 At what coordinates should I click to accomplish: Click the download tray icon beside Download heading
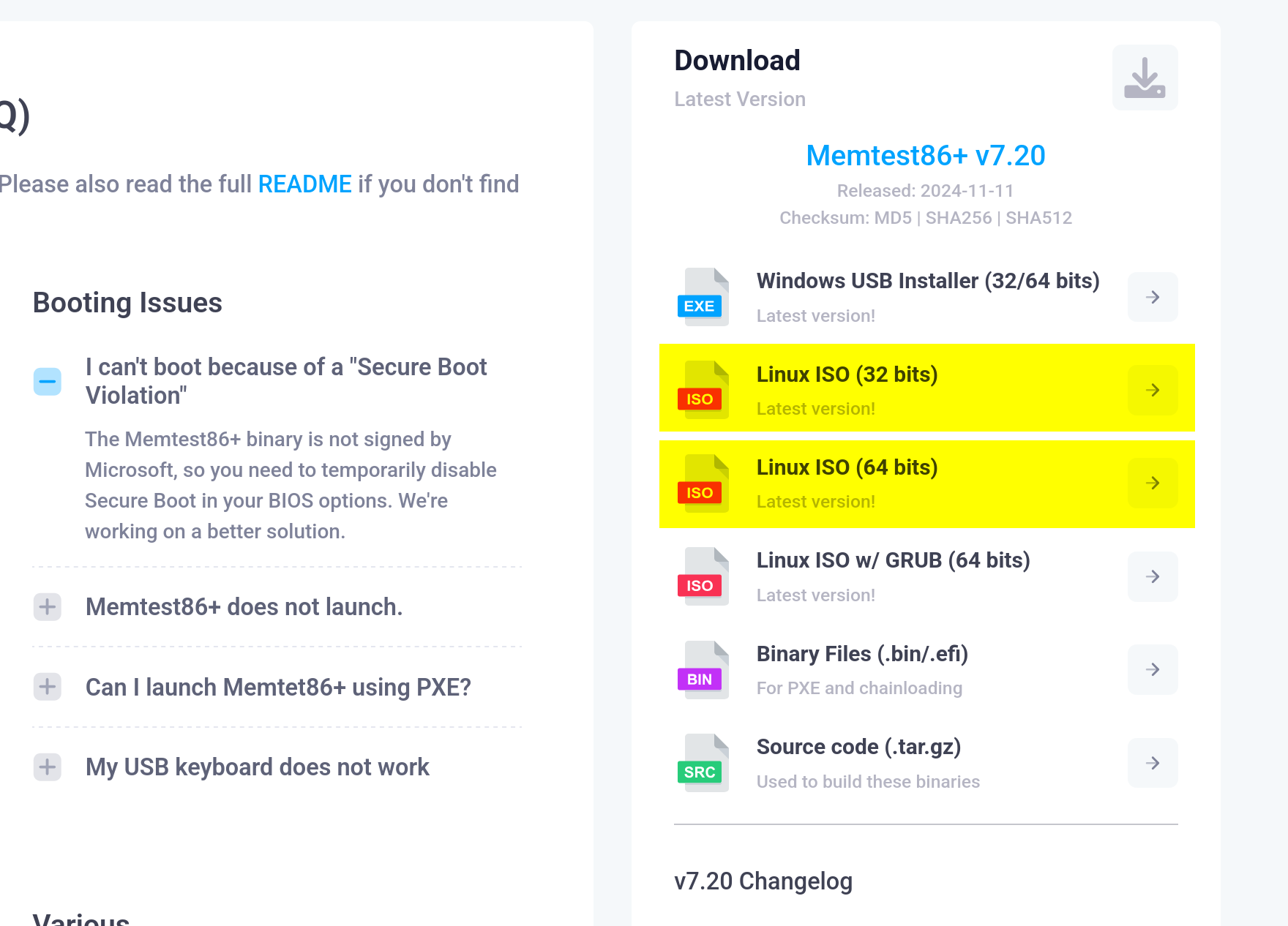coord(1145,78)
